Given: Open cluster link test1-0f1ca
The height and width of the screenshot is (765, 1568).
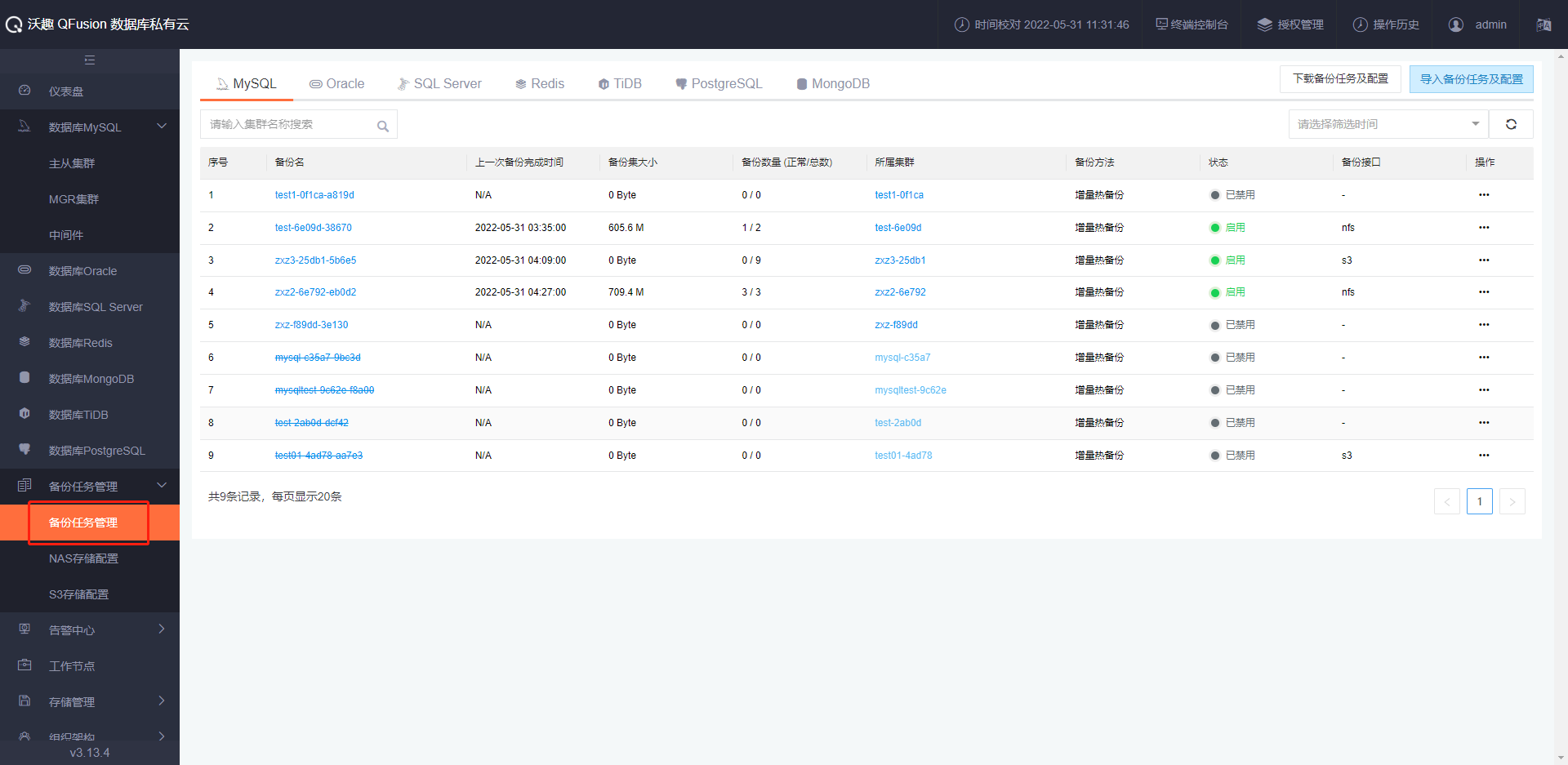Looking at the screenshot, I should tap(899, 195).
